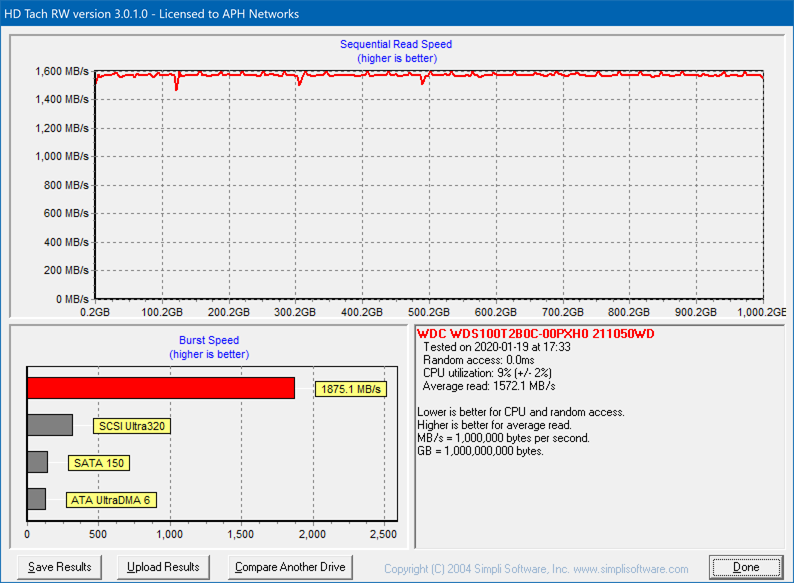Click the www.simplisoftware.com copyright text
Image resolution: width=794 pixels, height=583 pixels.
(x=631, y=569)
